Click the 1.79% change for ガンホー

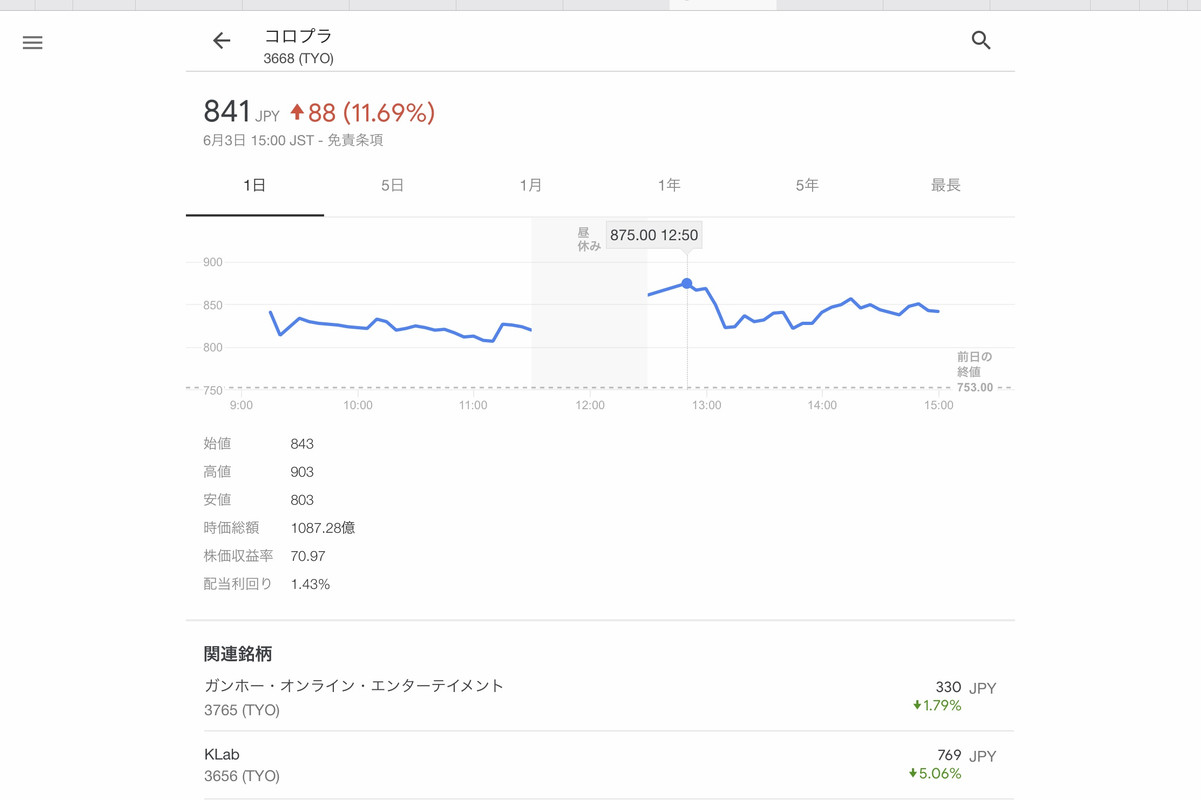(937, 705)
